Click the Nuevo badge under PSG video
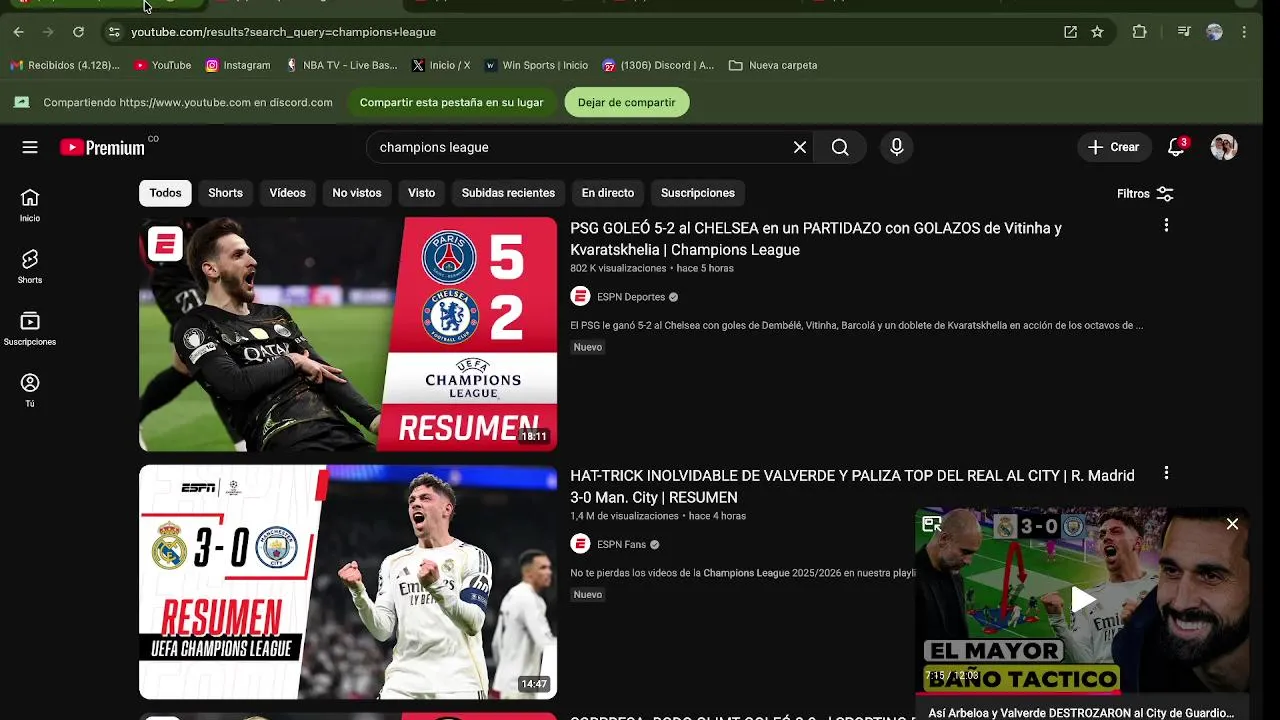Screen dimensions: 1280x720 click(588, 347)
